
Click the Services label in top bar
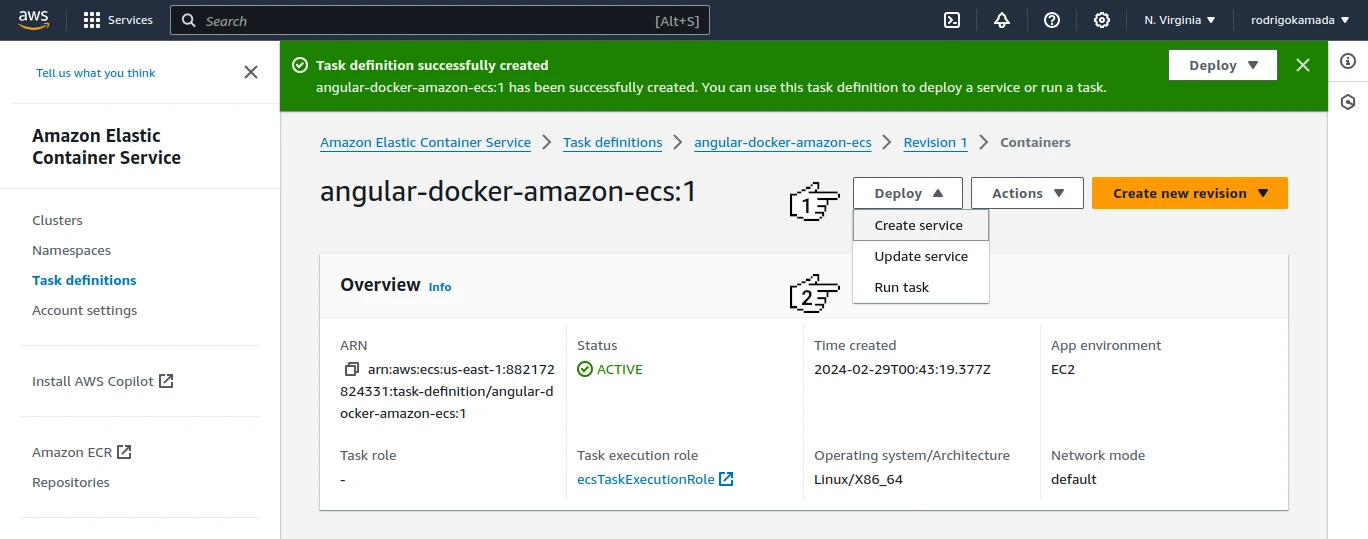pos(130,20)
